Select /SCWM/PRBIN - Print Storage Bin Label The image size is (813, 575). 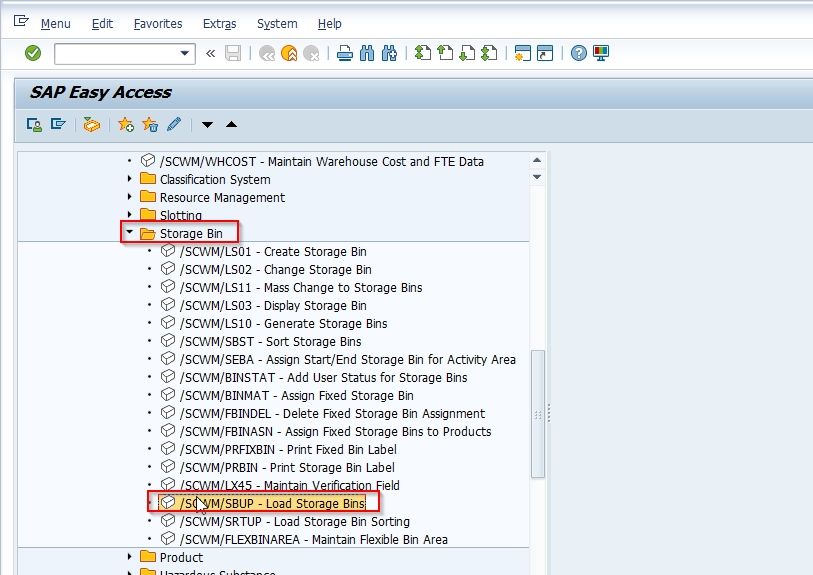287,467
